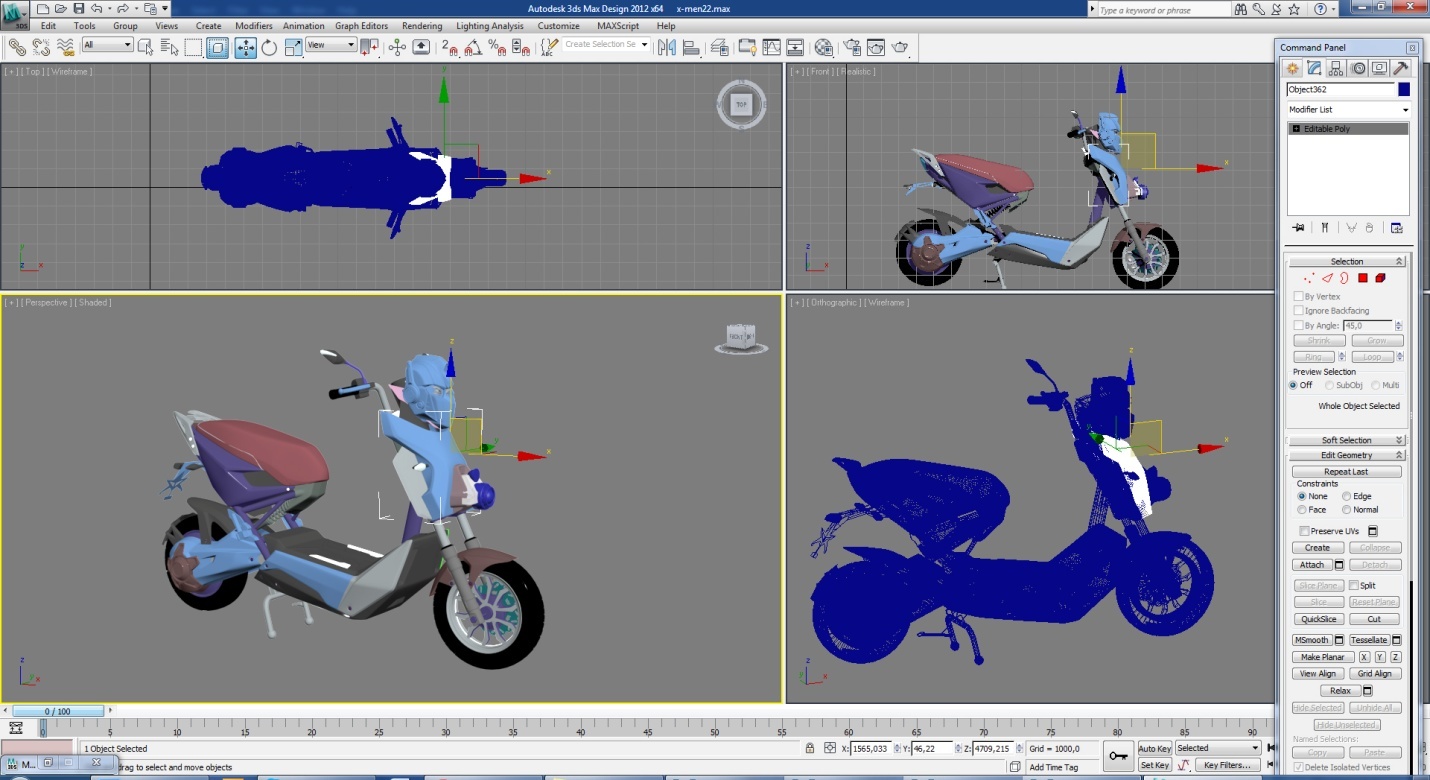The width and height of the screenshot is (1430, 780).
Task: Open the Modifier List dropdown
Action: (1347, 110)
